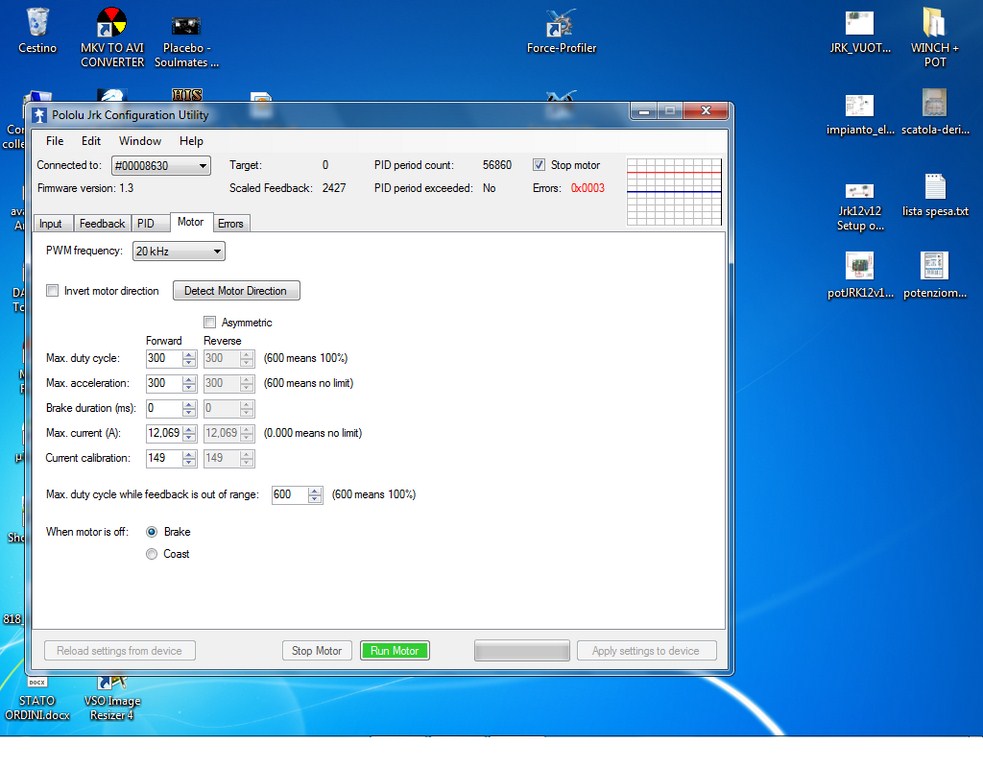Open the Window menu
Viewport: 983px width, 768px height.
point(140,141)
